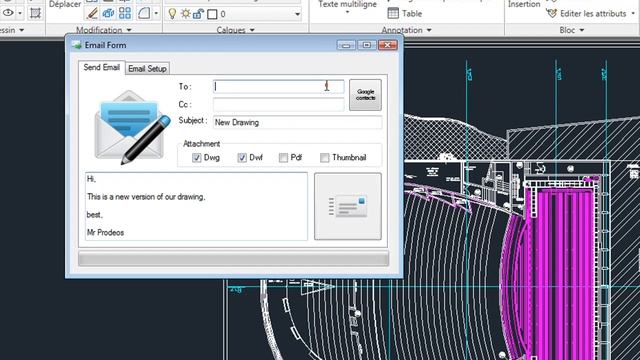Click the Insertion ribbon button

point(524,4)
